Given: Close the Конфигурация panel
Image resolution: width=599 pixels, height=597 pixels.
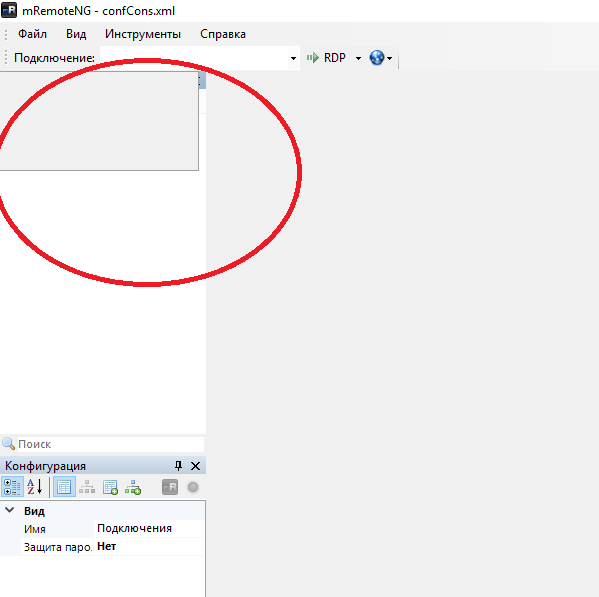Looking at the screenshot, I should click(195, 466).
